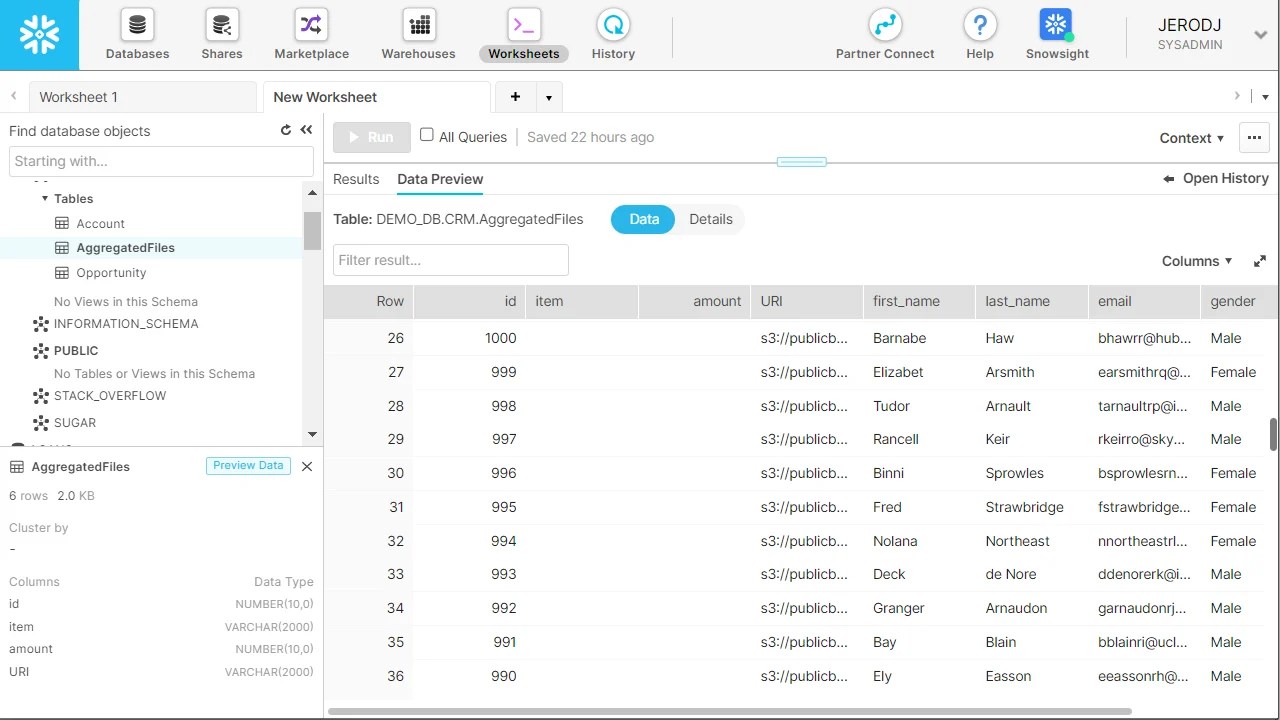Enable the All Queries checkbox
1280x720 pixels.
coord(427,134)
